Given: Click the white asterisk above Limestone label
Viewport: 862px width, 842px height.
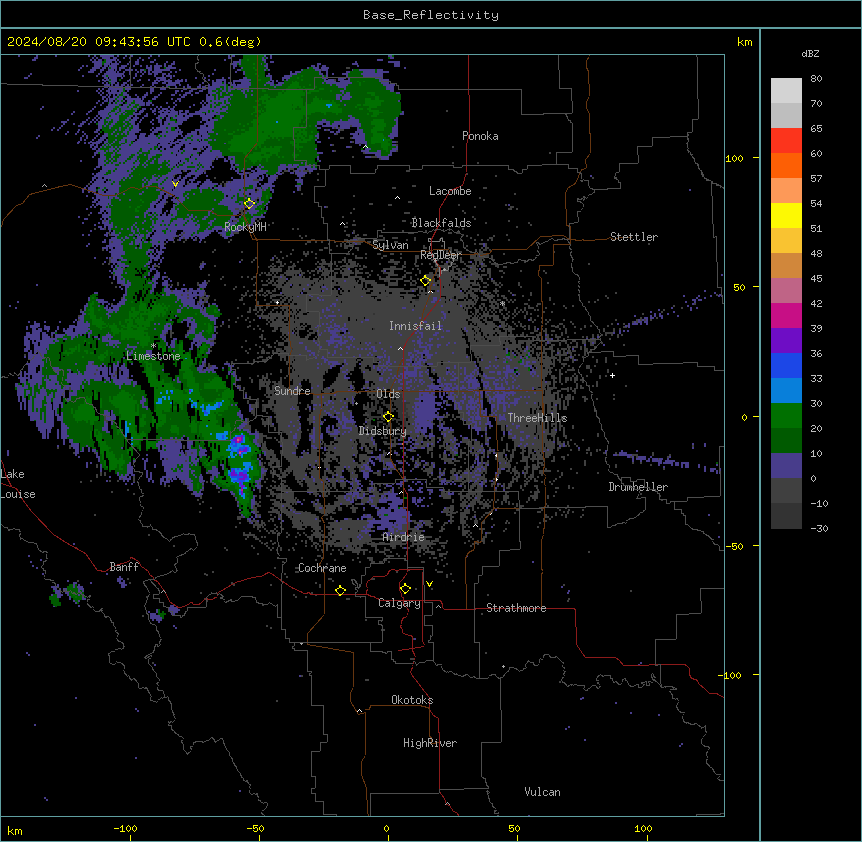Looking at the screenshot, I should 153,346.
